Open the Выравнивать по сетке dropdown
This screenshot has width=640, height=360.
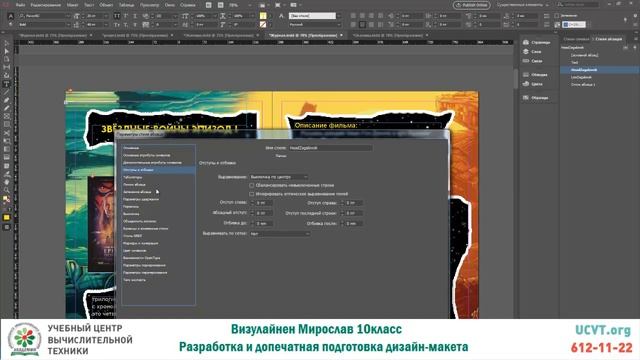pyautogui.click(x=280, y=234)
